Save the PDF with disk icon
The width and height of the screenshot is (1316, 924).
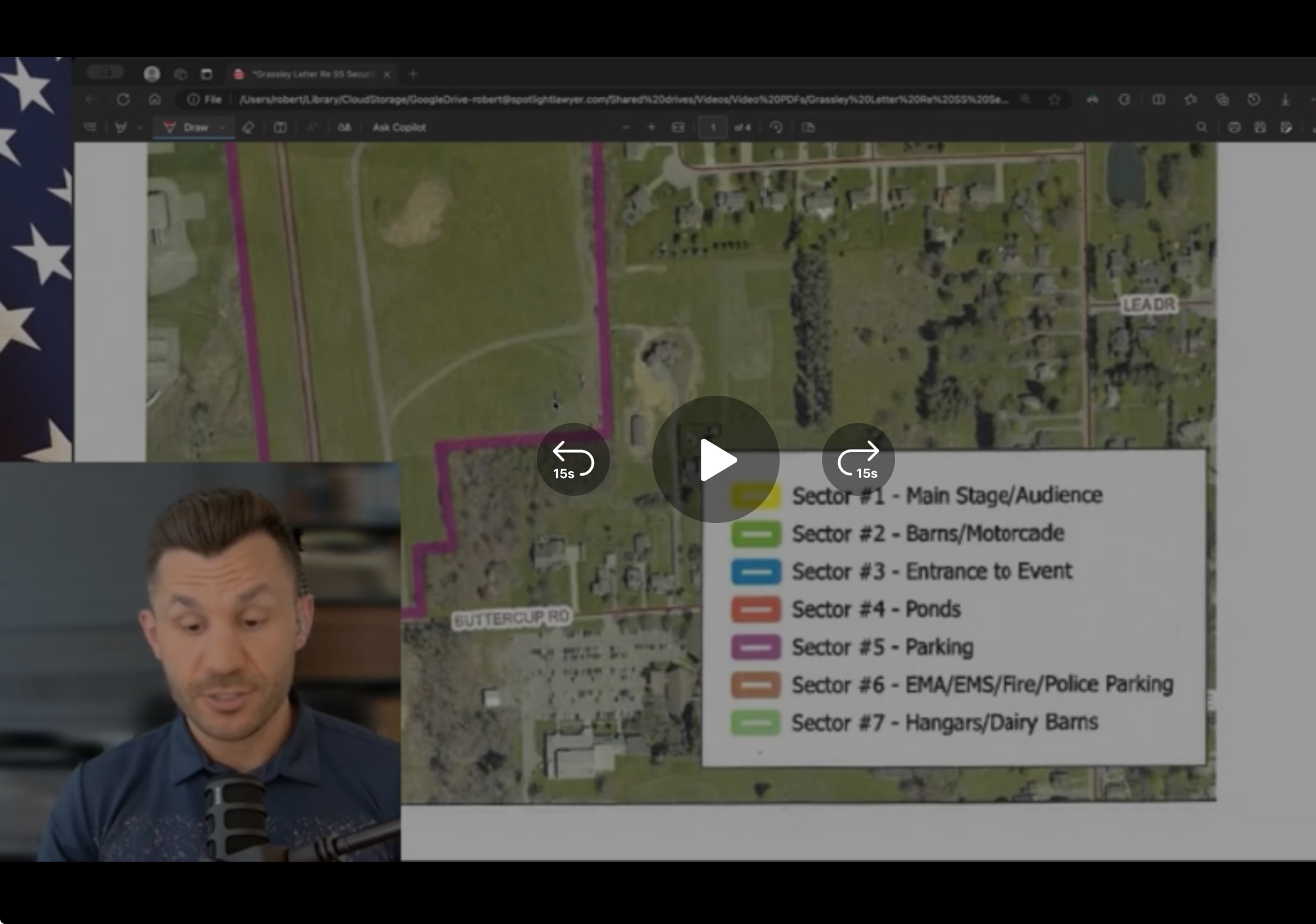tap(1260, 127)
